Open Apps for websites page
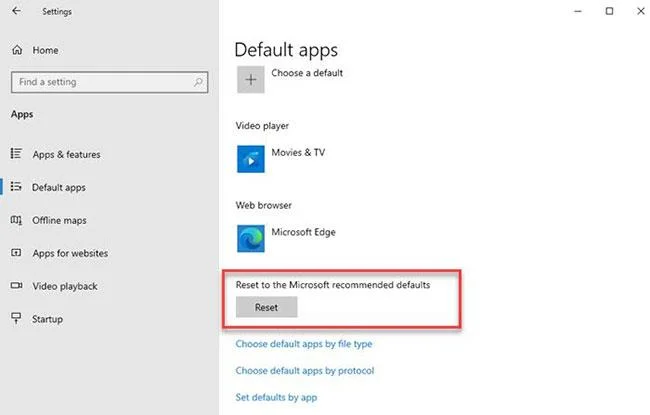 coord(70,253)
